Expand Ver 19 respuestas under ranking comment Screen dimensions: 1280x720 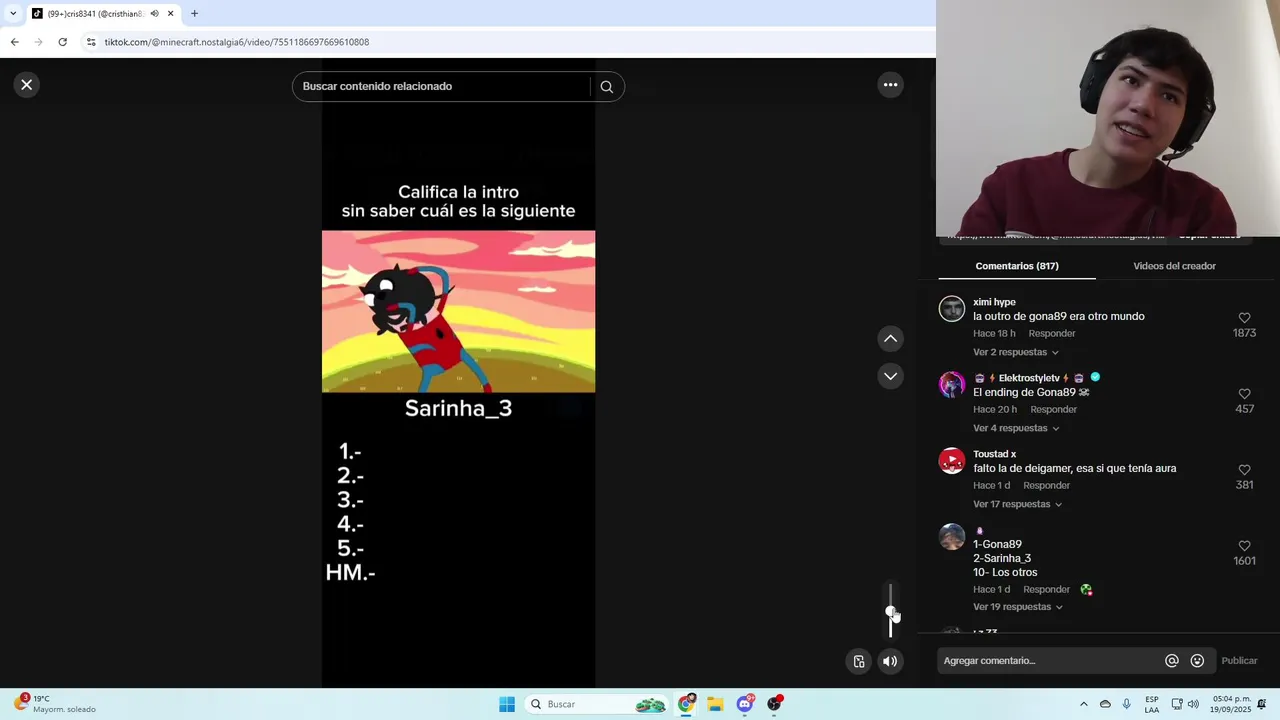point(1017,607)
